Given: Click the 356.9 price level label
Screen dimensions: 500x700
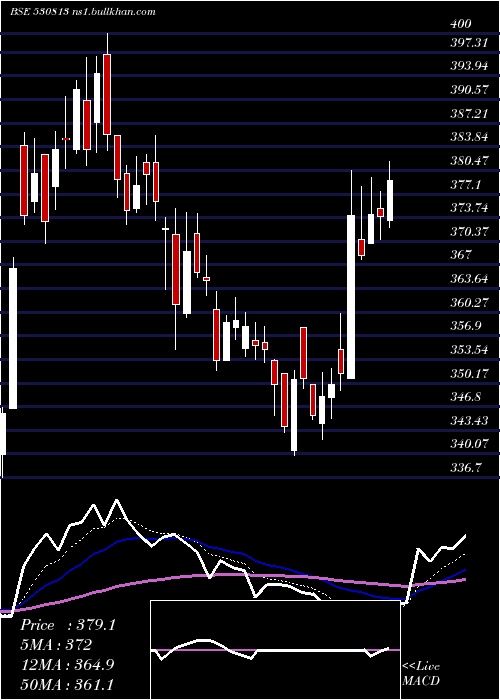Looking at the screenshot, I should click(466, 326).
